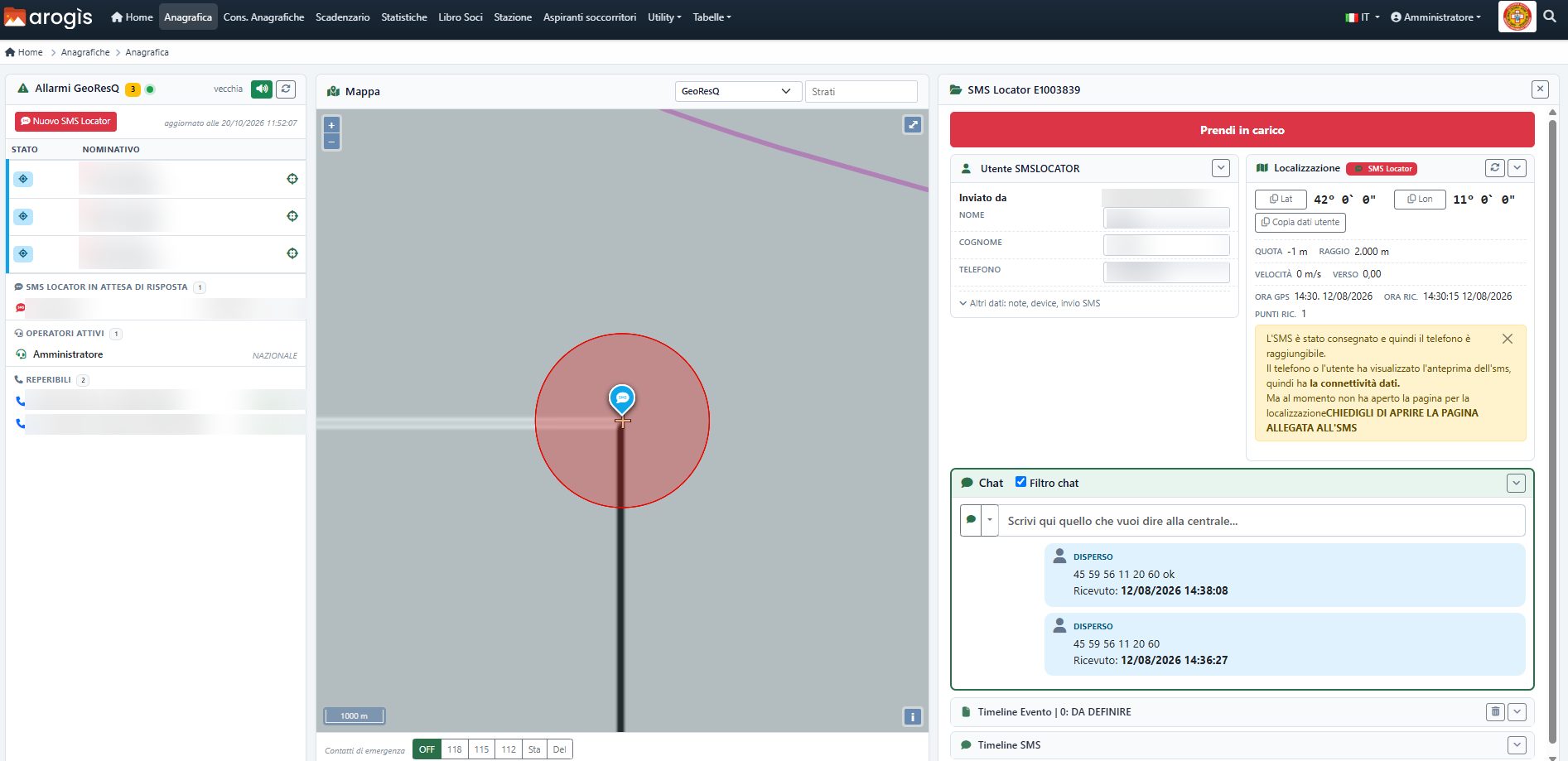Refresh the Localizzazione panel

coord(1495,168)
